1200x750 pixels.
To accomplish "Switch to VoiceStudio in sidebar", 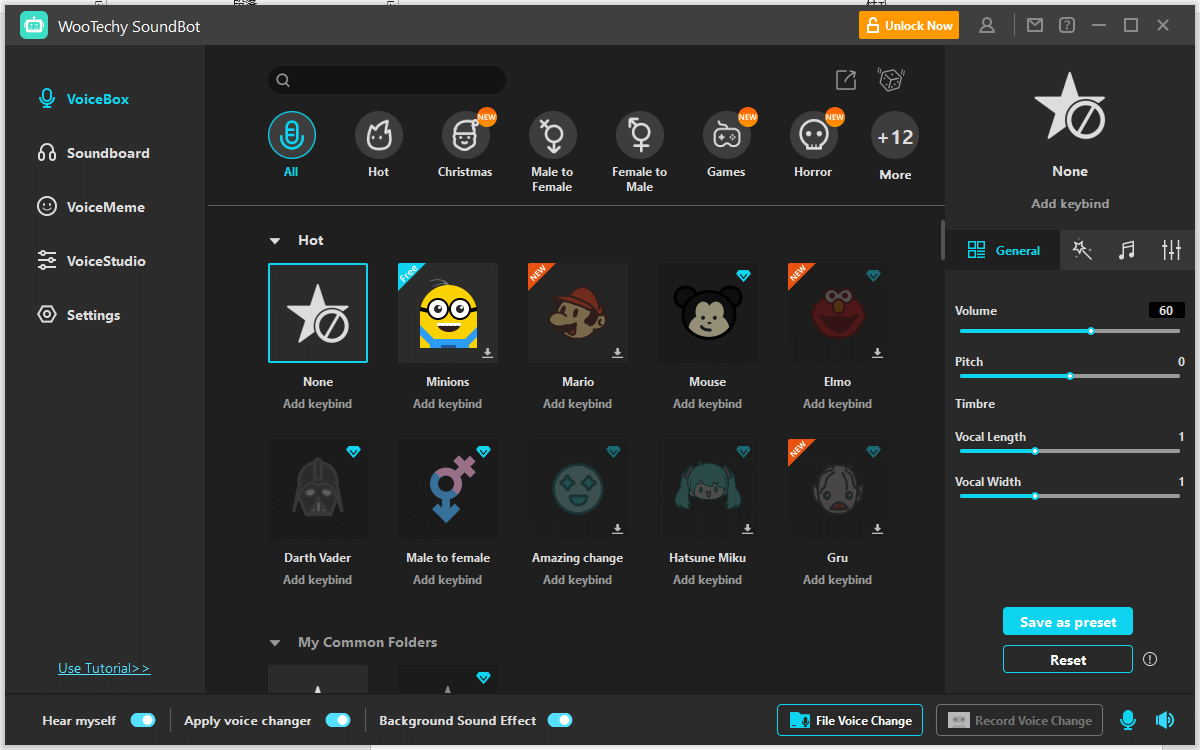I will (105, 261).
